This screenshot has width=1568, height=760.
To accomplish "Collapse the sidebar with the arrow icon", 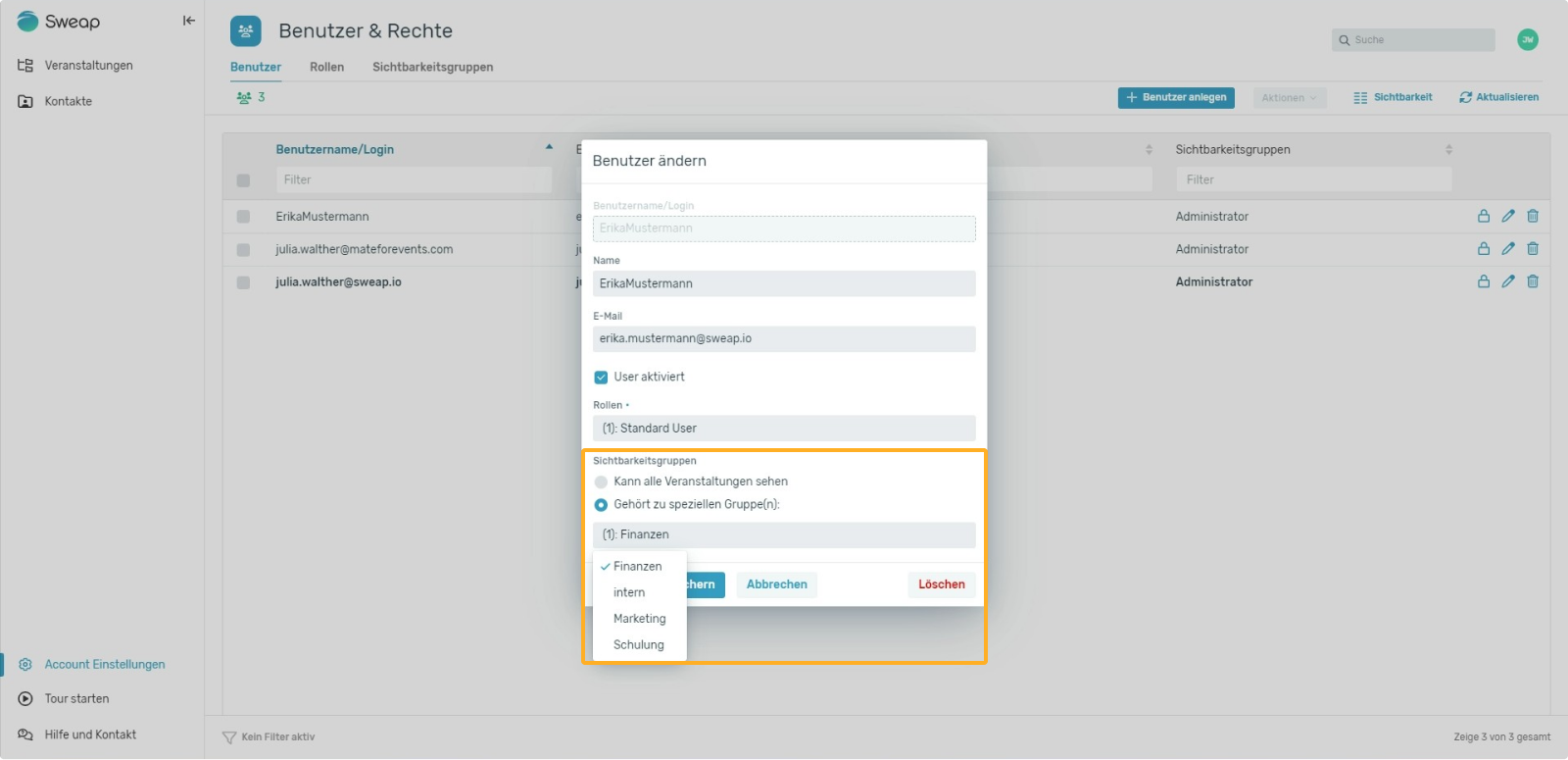I will [x=189, y=21].
